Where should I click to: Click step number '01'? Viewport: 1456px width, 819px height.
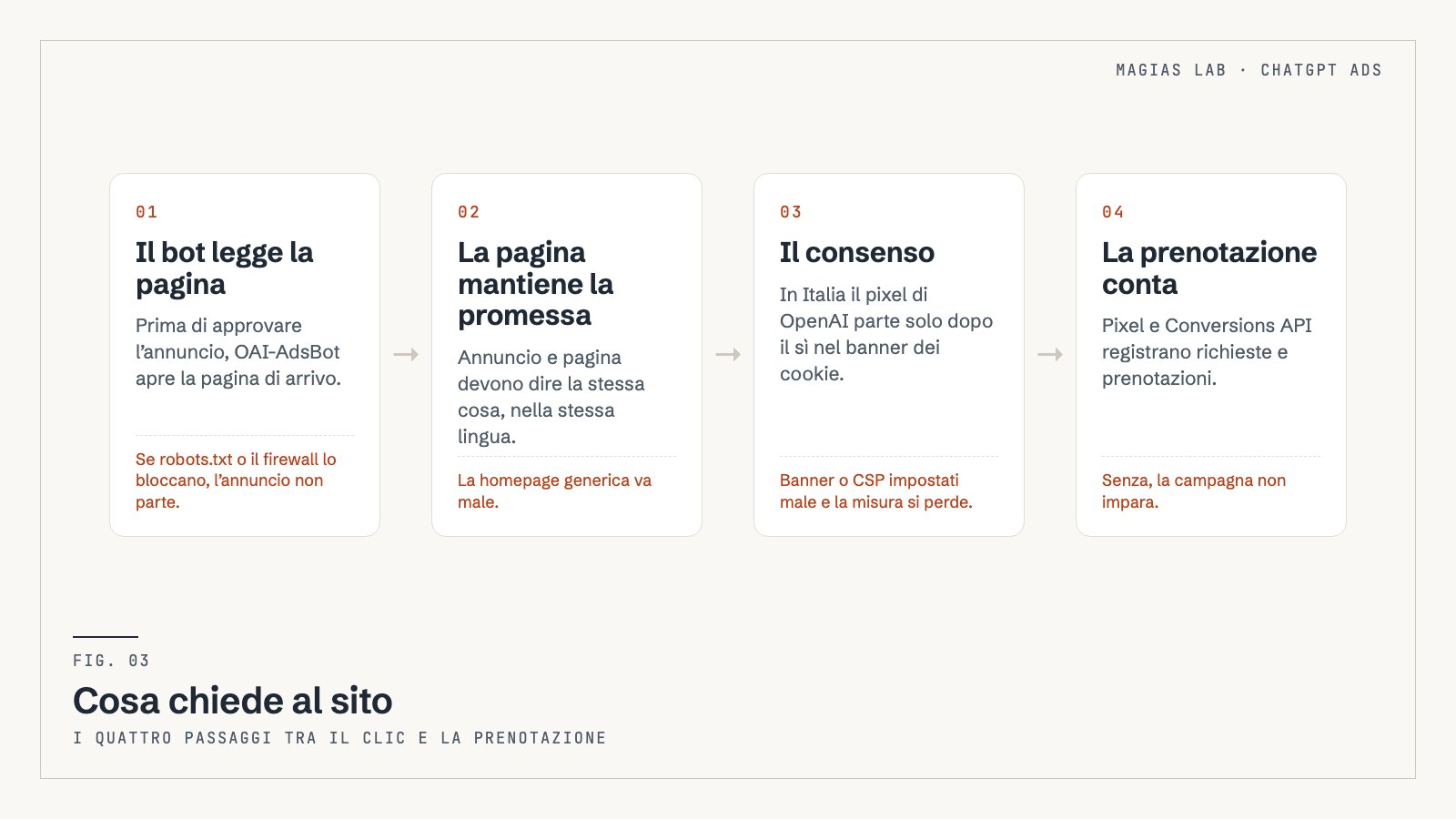(147, 212)
